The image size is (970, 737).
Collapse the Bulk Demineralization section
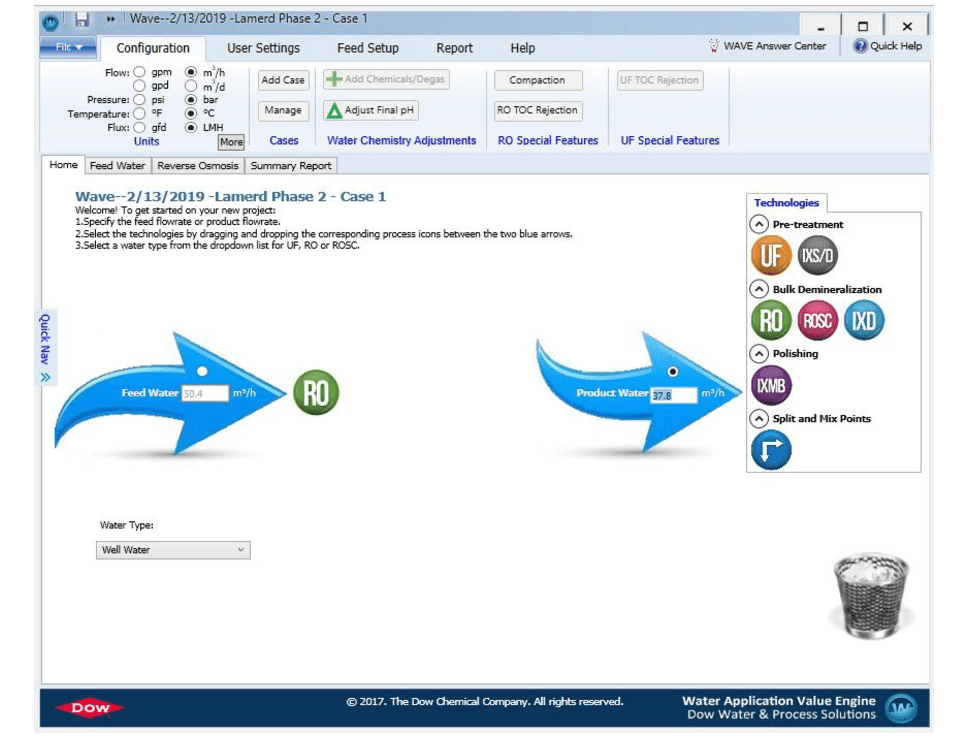pos(759,289)
